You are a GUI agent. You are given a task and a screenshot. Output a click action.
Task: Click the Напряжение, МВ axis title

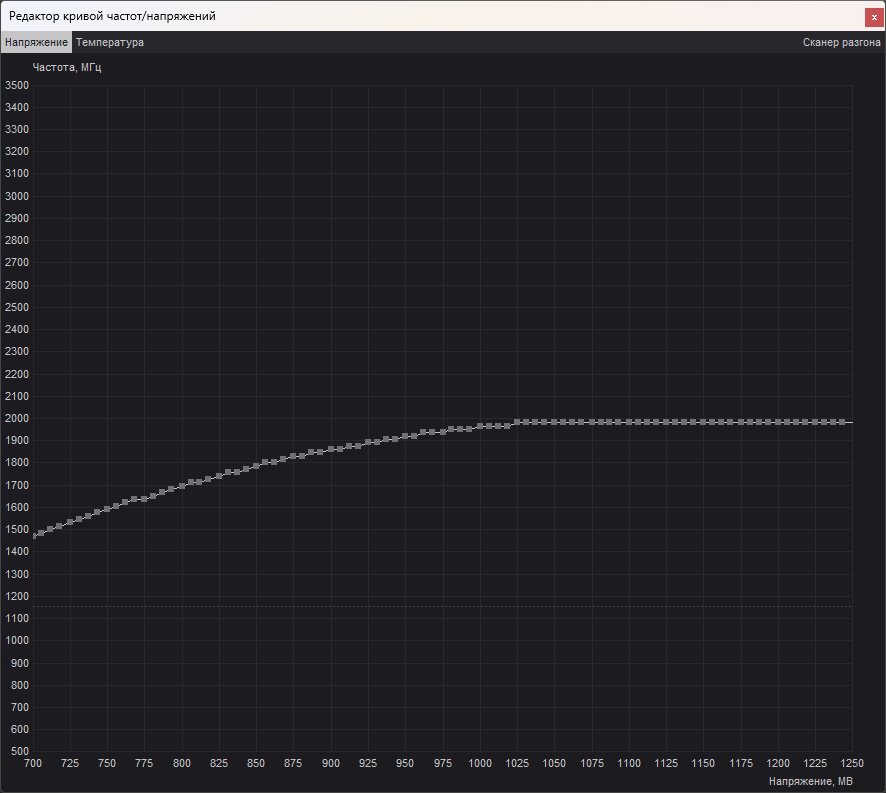(x=810, y=781)
